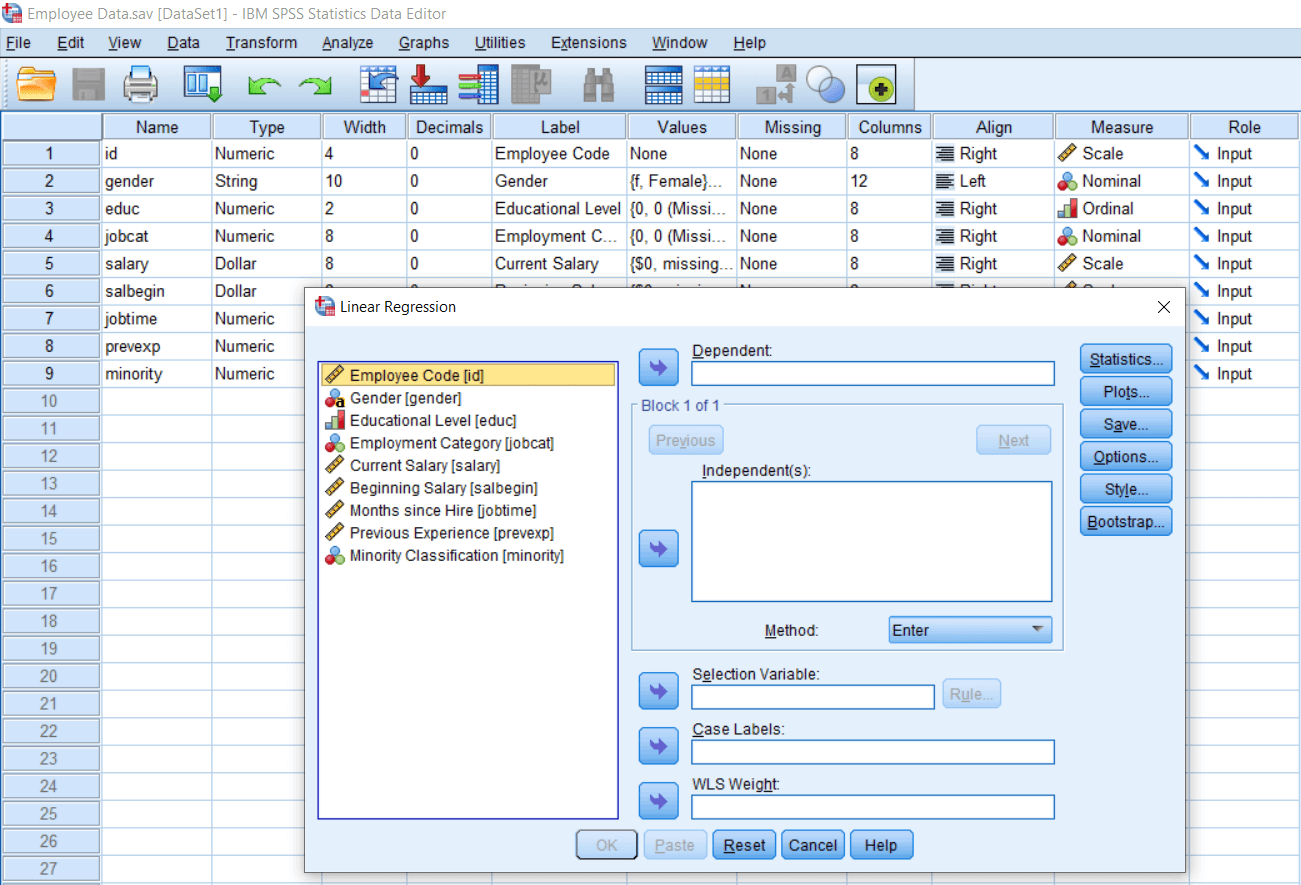Click arrow button beside Selection Variable
Viewport: 1301px width, 885px height.
click(658, 690)
